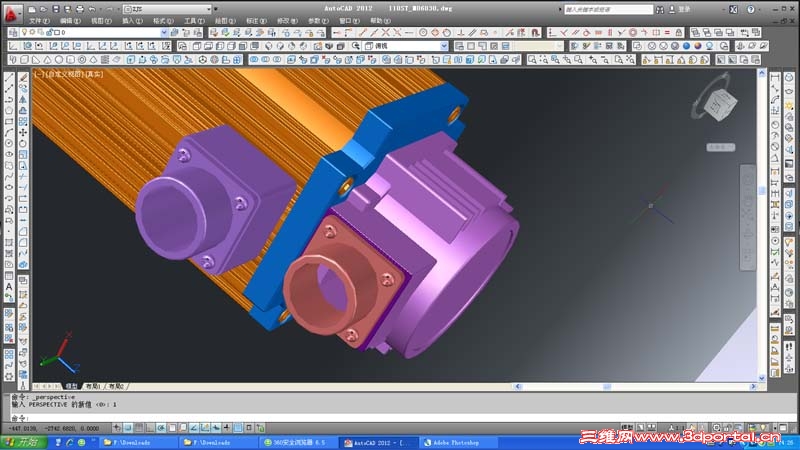
Task: Expand the arrow beside the Help icon
Action: 759,9
